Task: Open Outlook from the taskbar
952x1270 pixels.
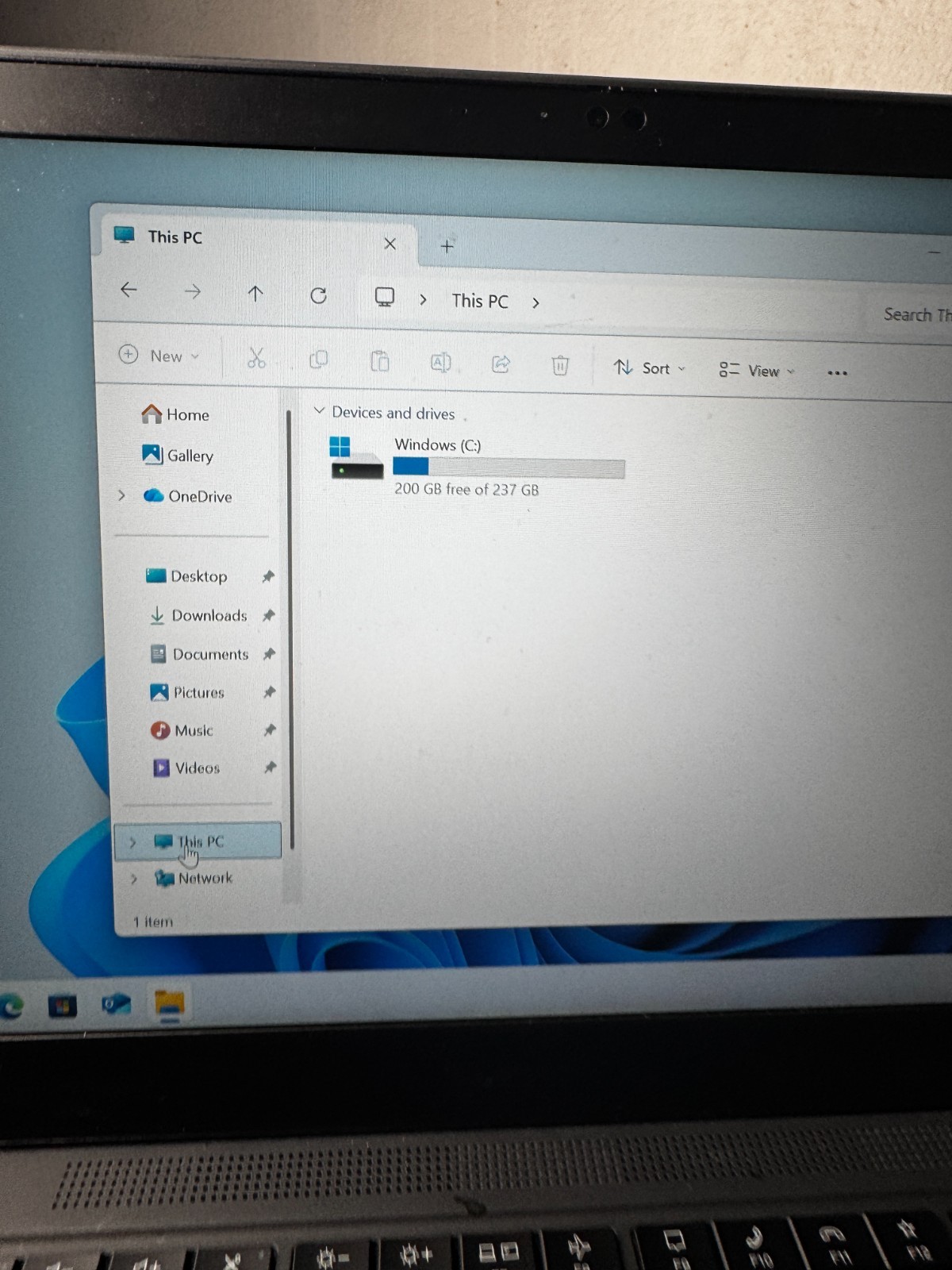Action: [116, 1005]
